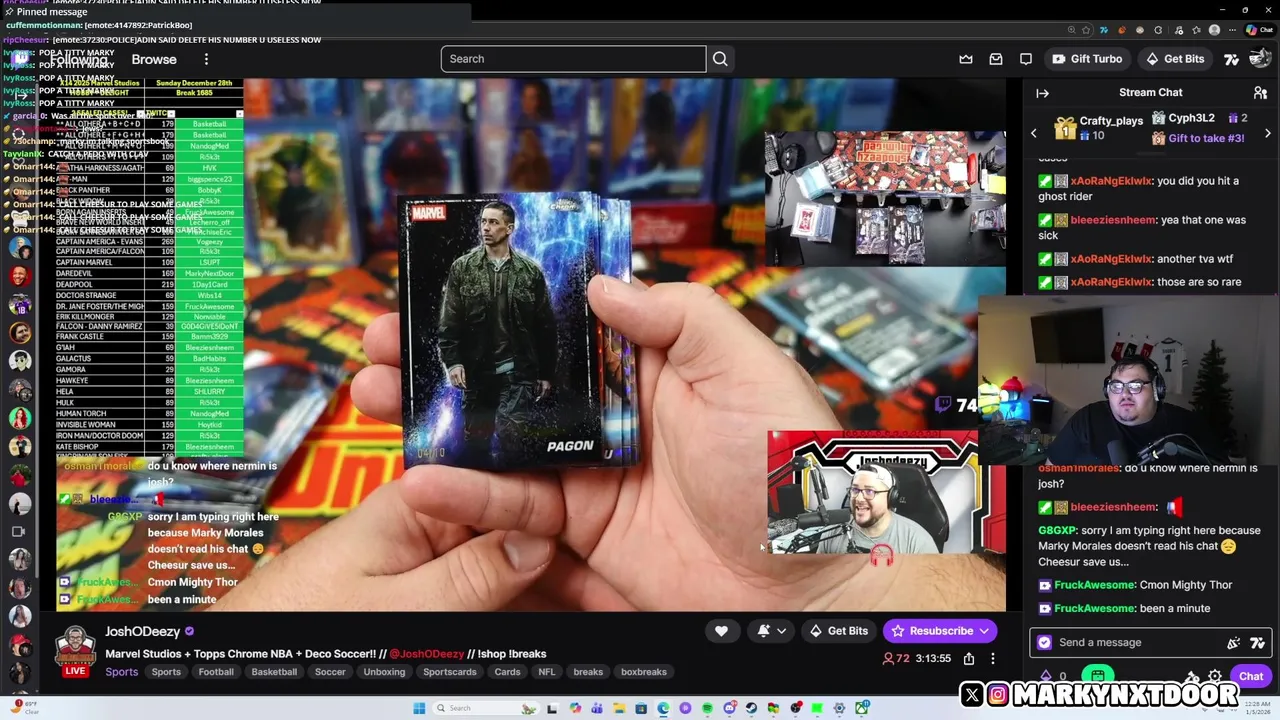Viewport: 1280px width, 720px height.
Task: Click green reward icon below chat
Action: pyautogui.click(x=1098, y=677)
